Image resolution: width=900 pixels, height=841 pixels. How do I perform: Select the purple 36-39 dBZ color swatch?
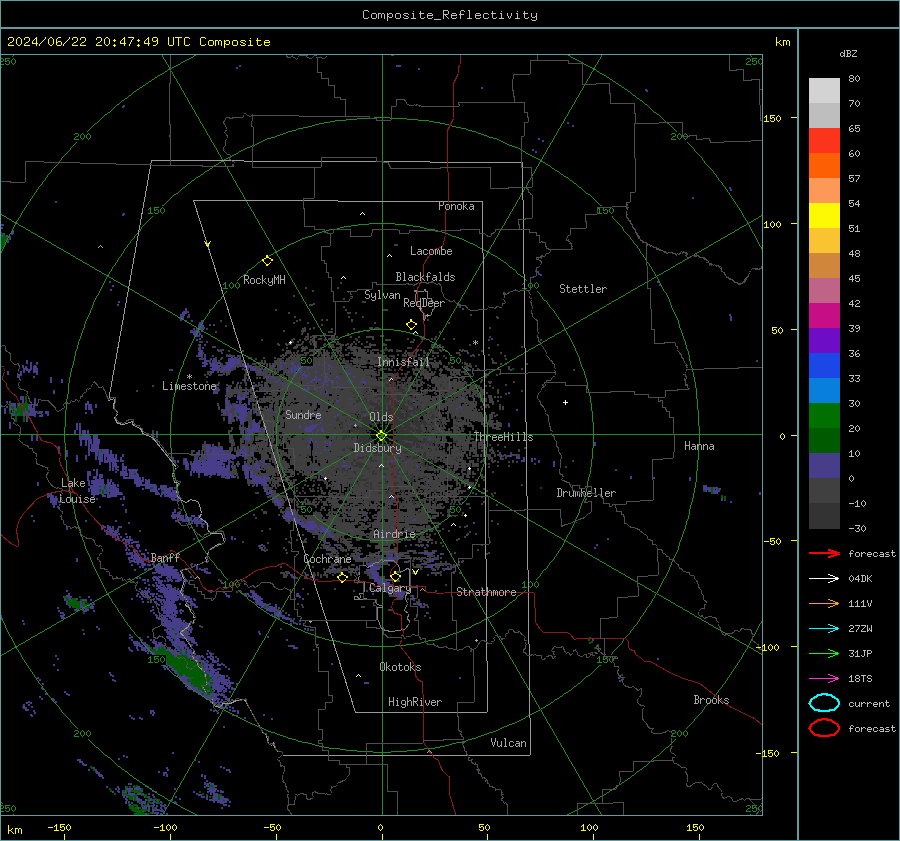pos(824,340)
